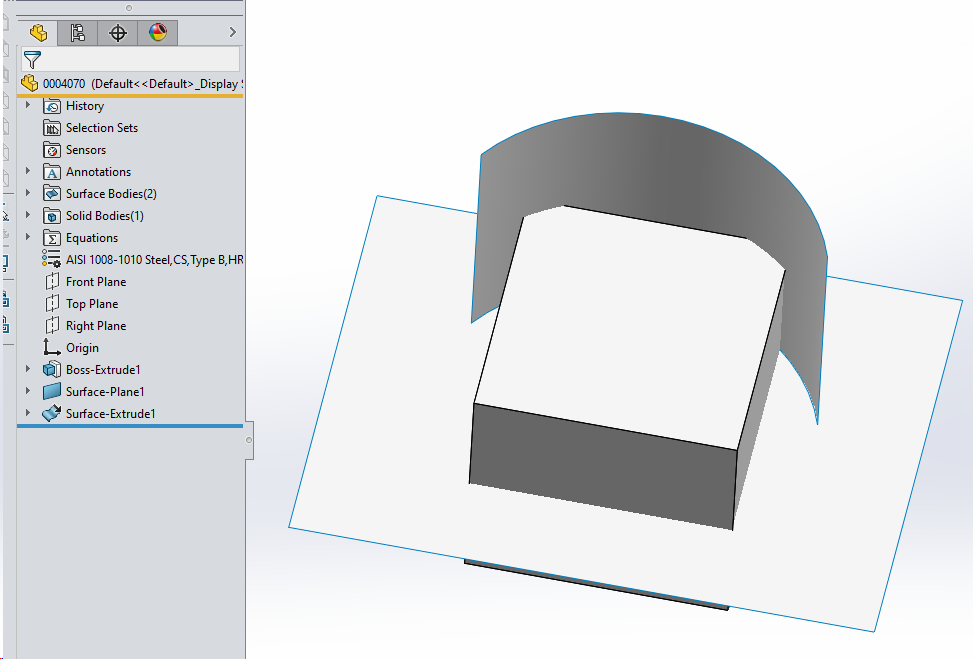
Task: Click the rollback bar below Surface-Extrude1
Action: (x=130, y=426)
